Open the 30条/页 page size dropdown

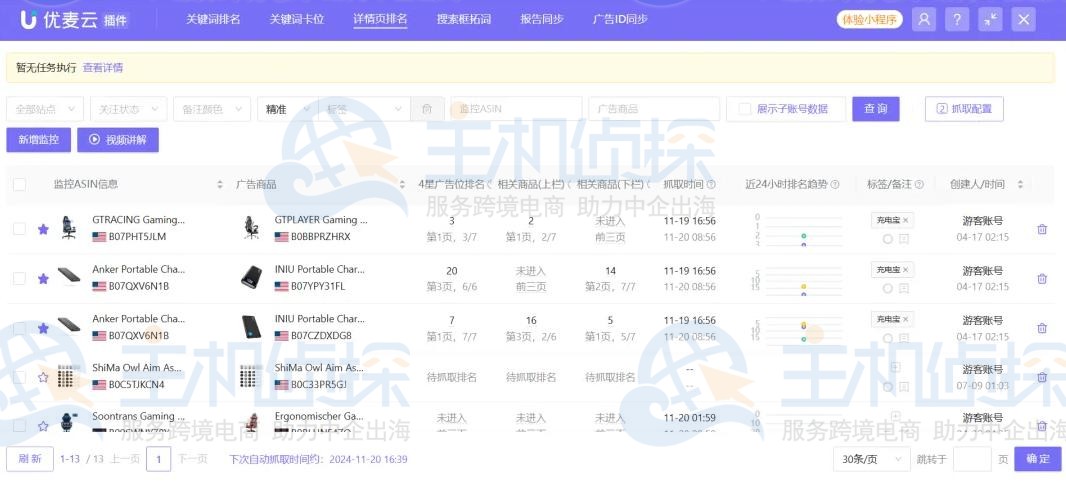[872, 460]
